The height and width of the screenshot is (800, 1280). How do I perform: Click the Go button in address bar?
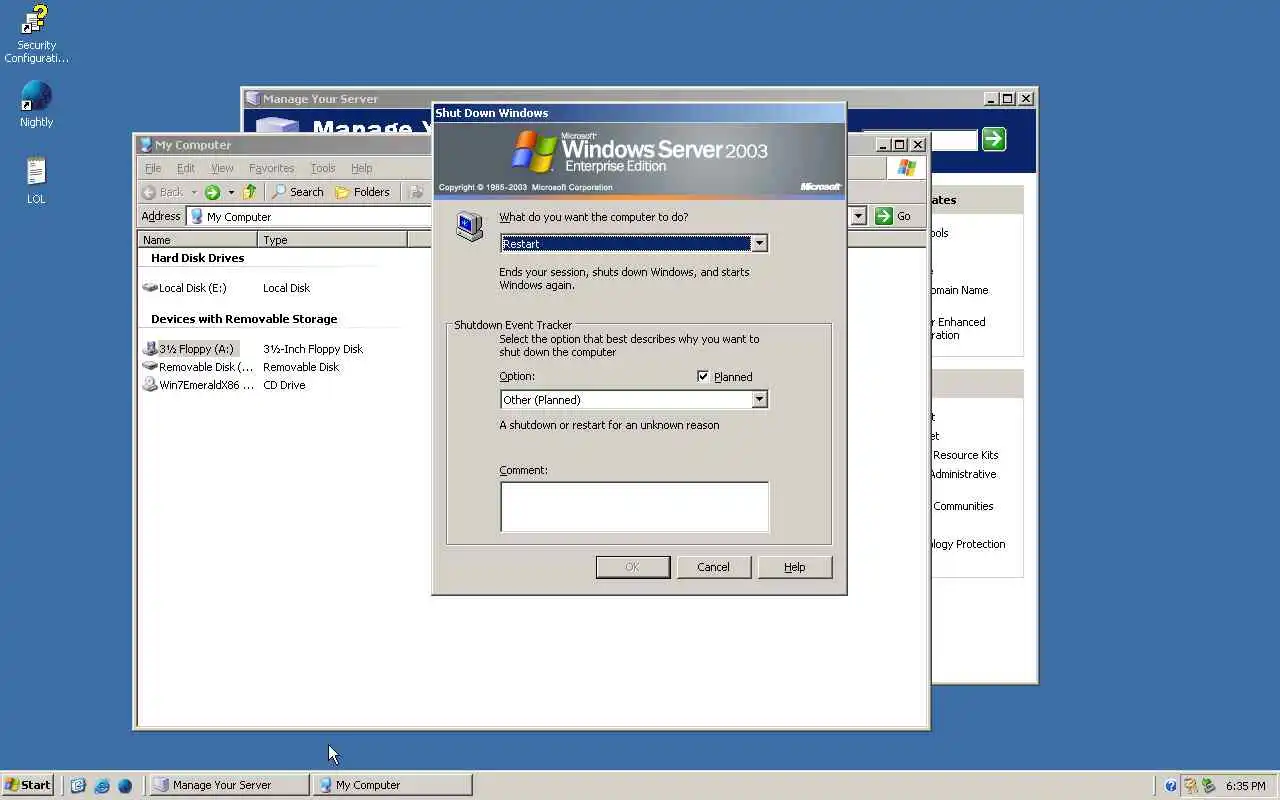pyautogui.click(x=893, y=216)
